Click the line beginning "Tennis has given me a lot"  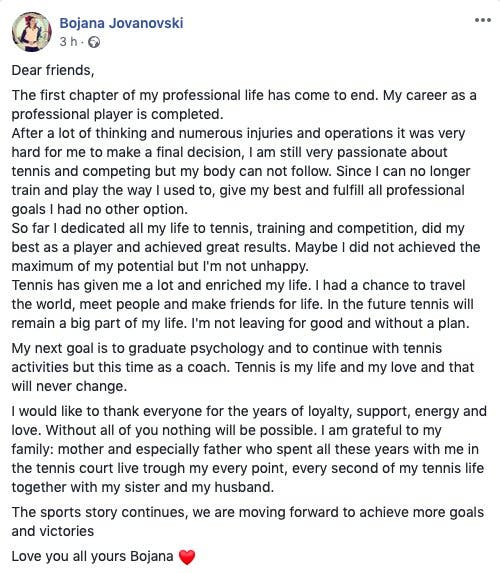tap(238, 285)
